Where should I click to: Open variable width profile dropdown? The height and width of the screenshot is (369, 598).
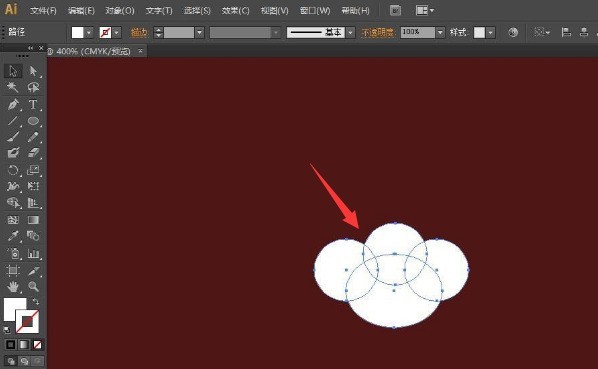pos(276,32)
